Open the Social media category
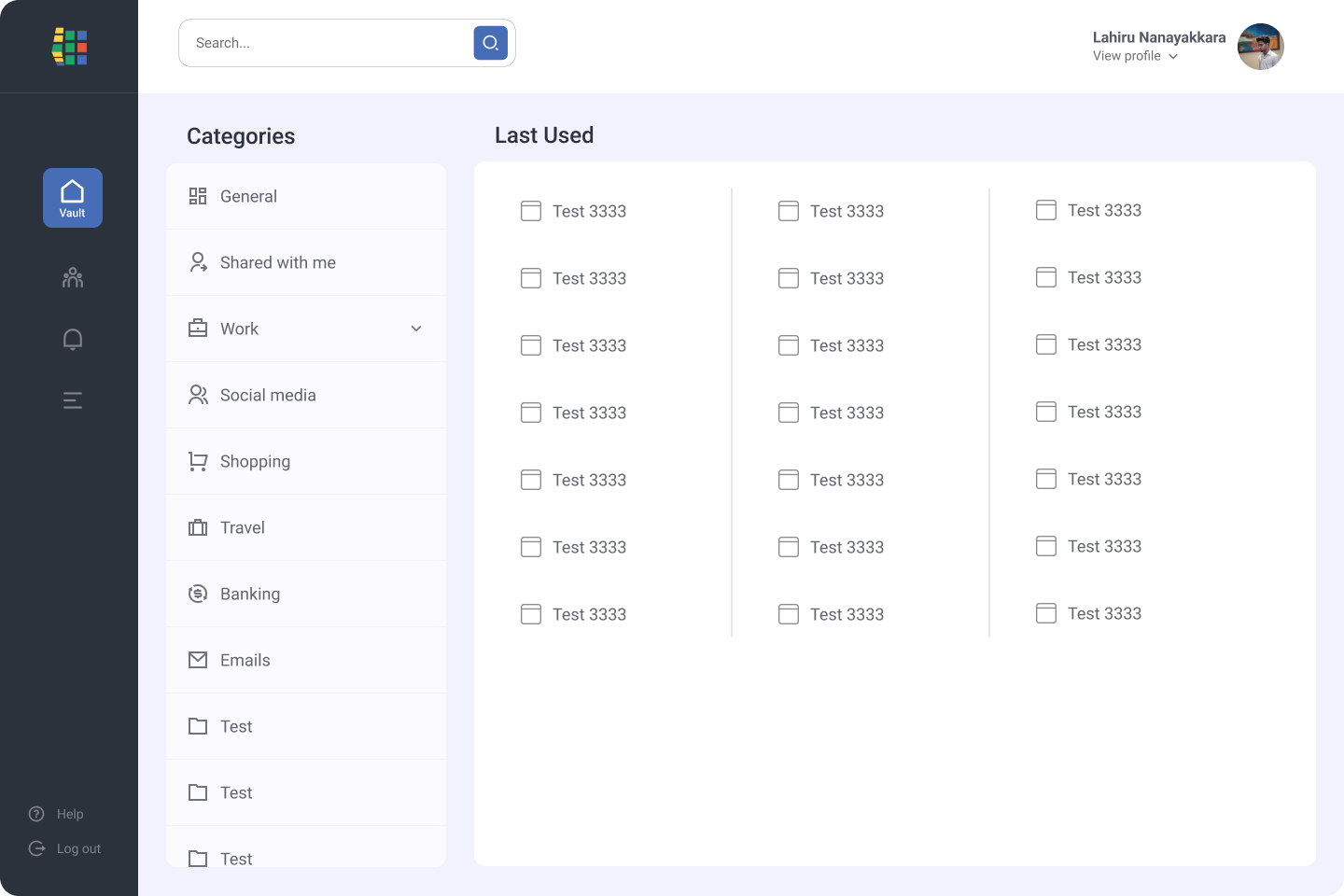This screenshot has width=1344, height=896. click(268, 395)
